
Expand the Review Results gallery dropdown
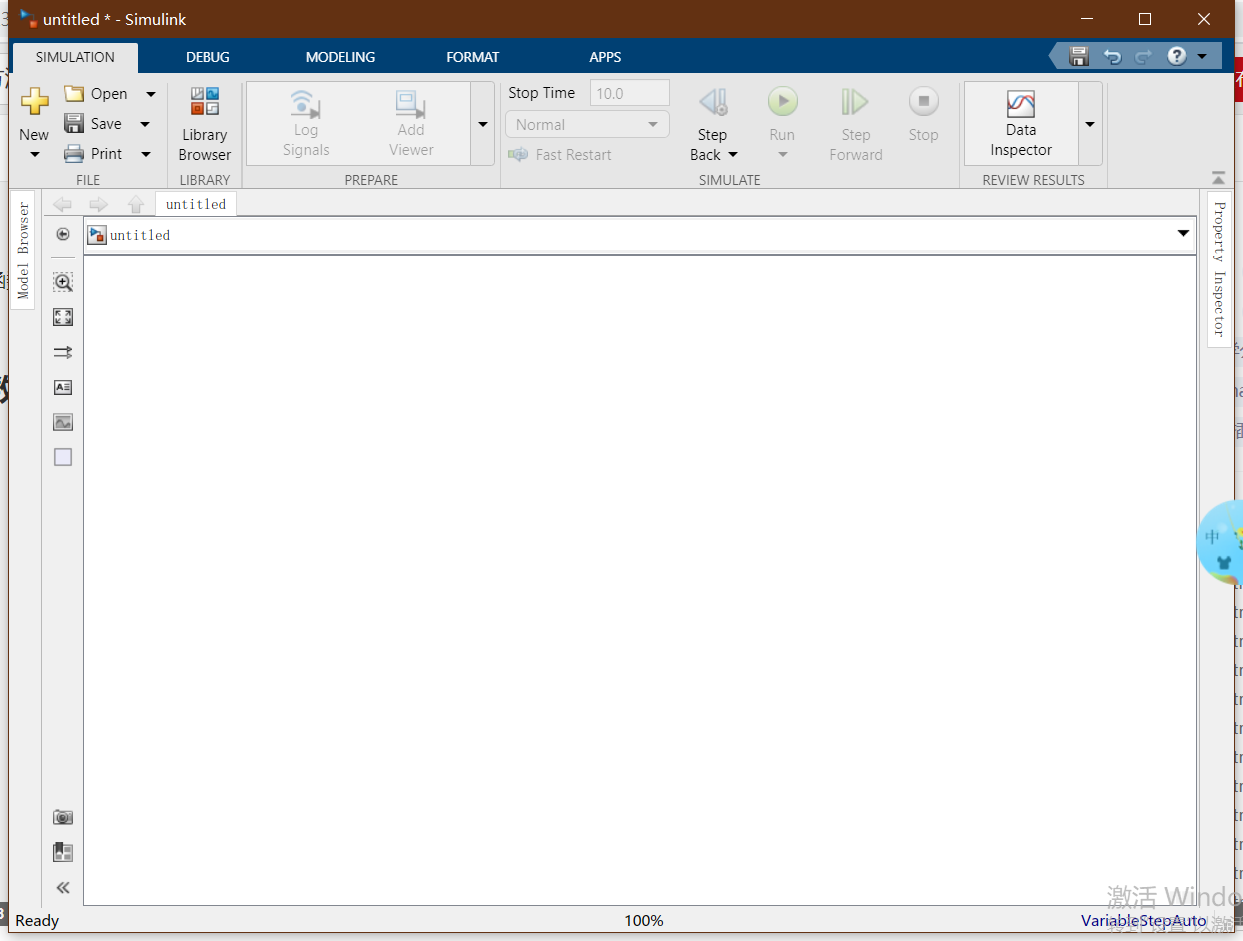[x=1090, y=124]
